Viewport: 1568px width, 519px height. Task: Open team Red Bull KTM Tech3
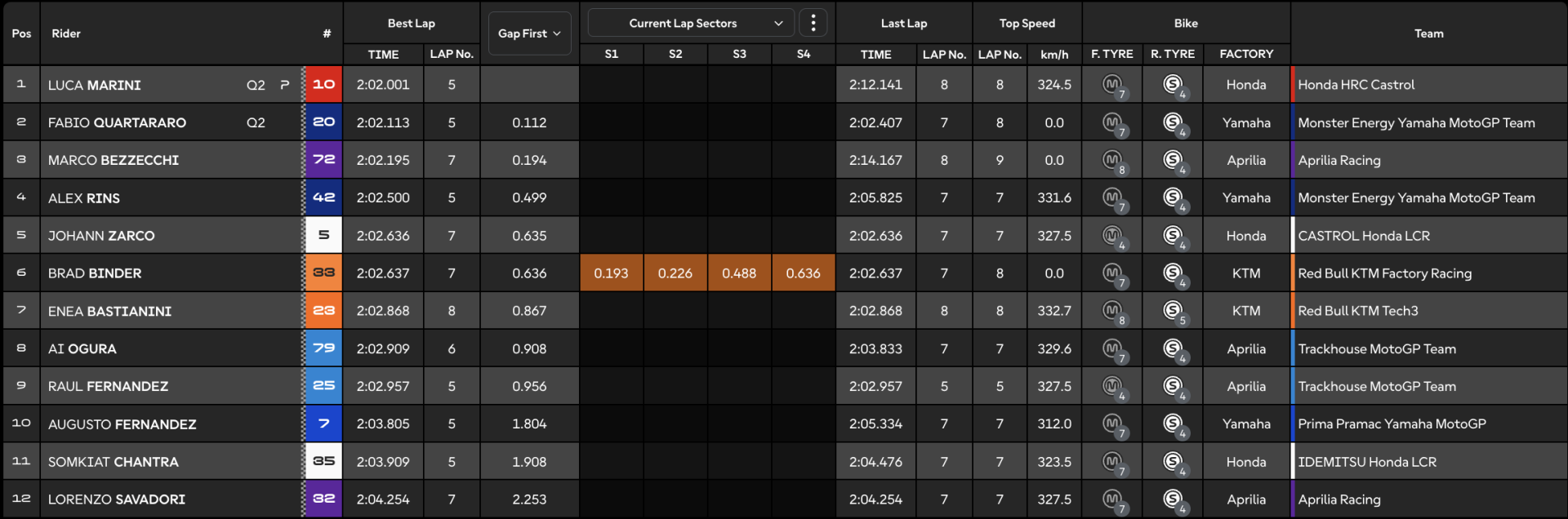click(x=1358, y=311)
